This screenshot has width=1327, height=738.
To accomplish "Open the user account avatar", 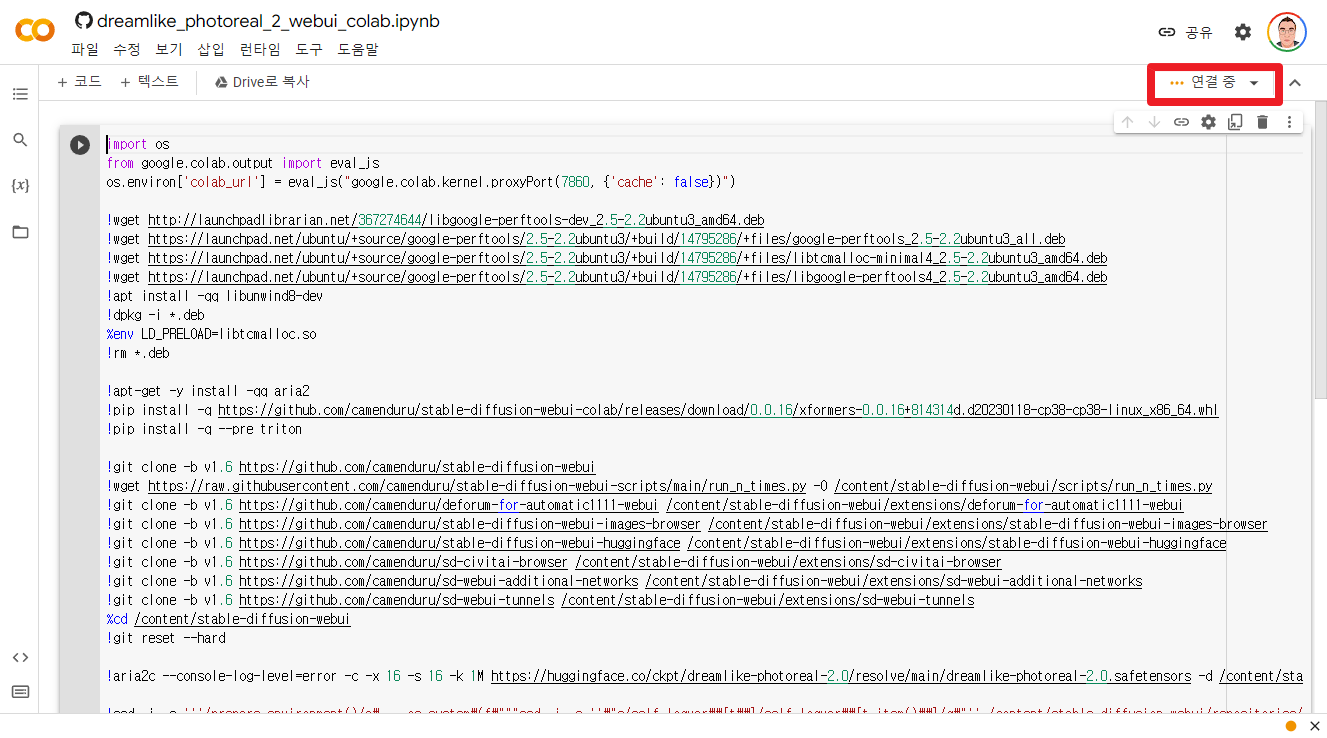I will coord(1287,32).
